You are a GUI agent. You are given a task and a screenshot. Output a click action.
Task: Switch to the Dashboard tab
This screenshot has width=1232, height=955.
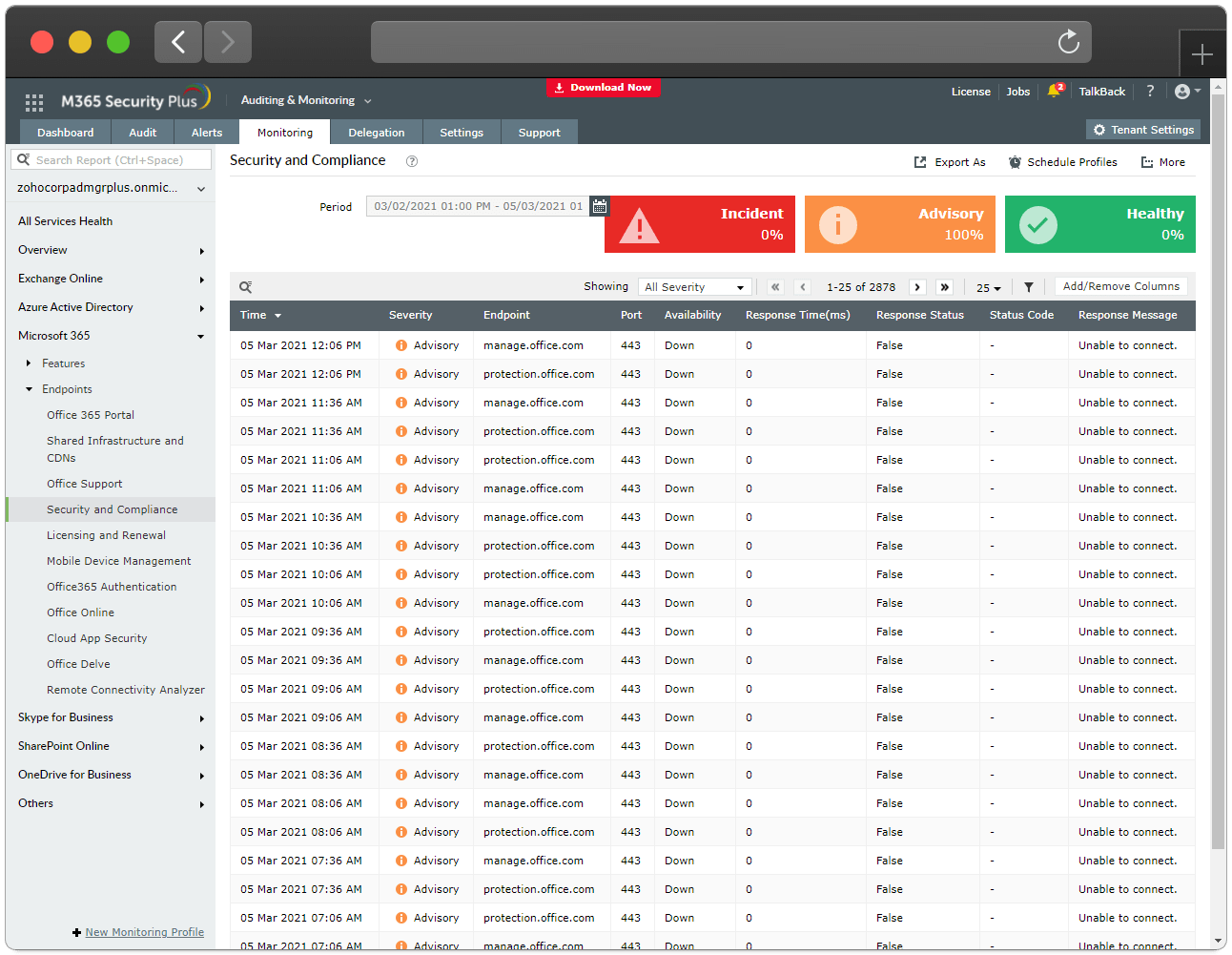[66, 133]
